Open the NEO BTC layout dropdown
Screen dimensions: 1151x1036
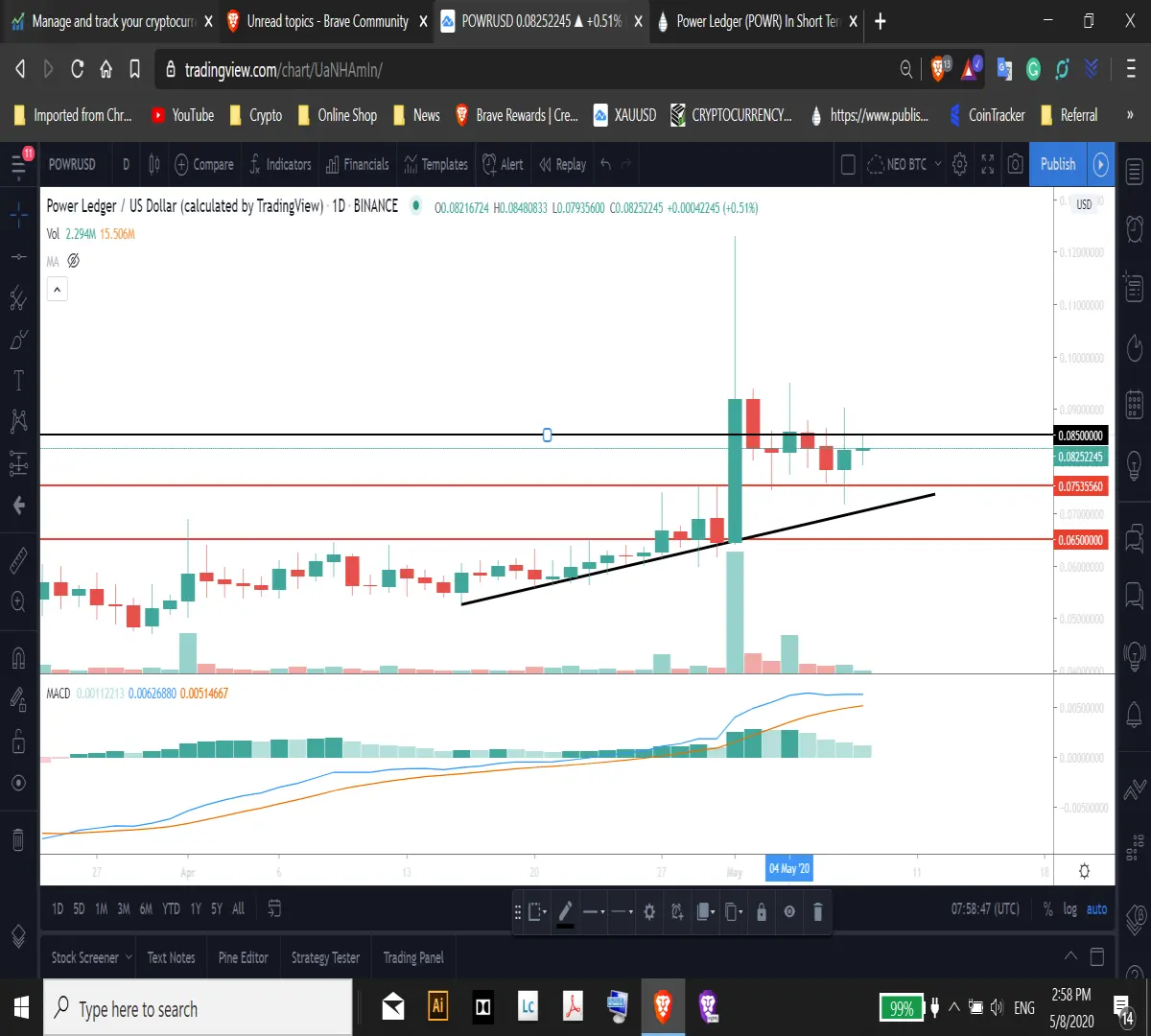pos(904,164)
